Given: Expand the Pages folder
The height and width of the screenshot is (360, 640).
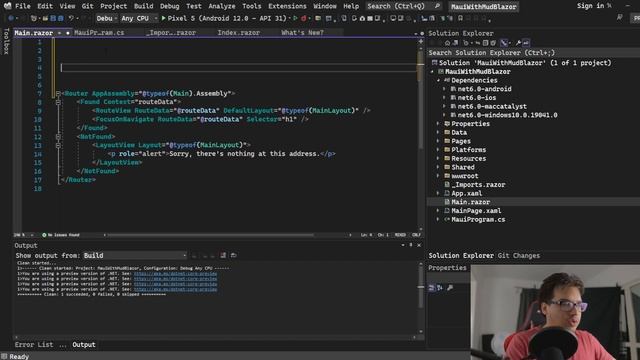Looking at the screenshot, I should [438, 141].
